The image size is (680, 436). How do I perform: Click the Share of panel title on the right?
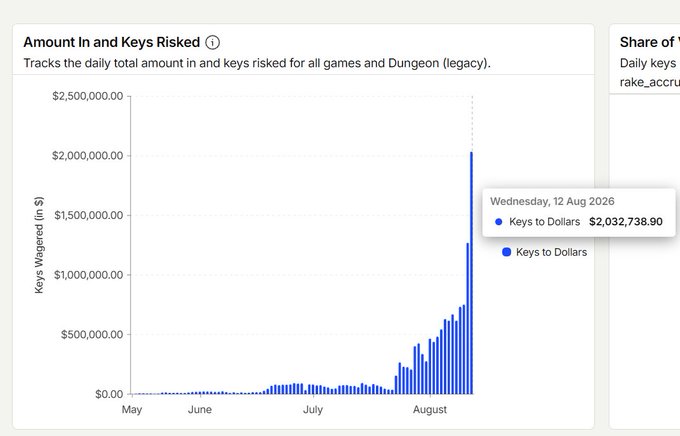[x=650, y=42]
